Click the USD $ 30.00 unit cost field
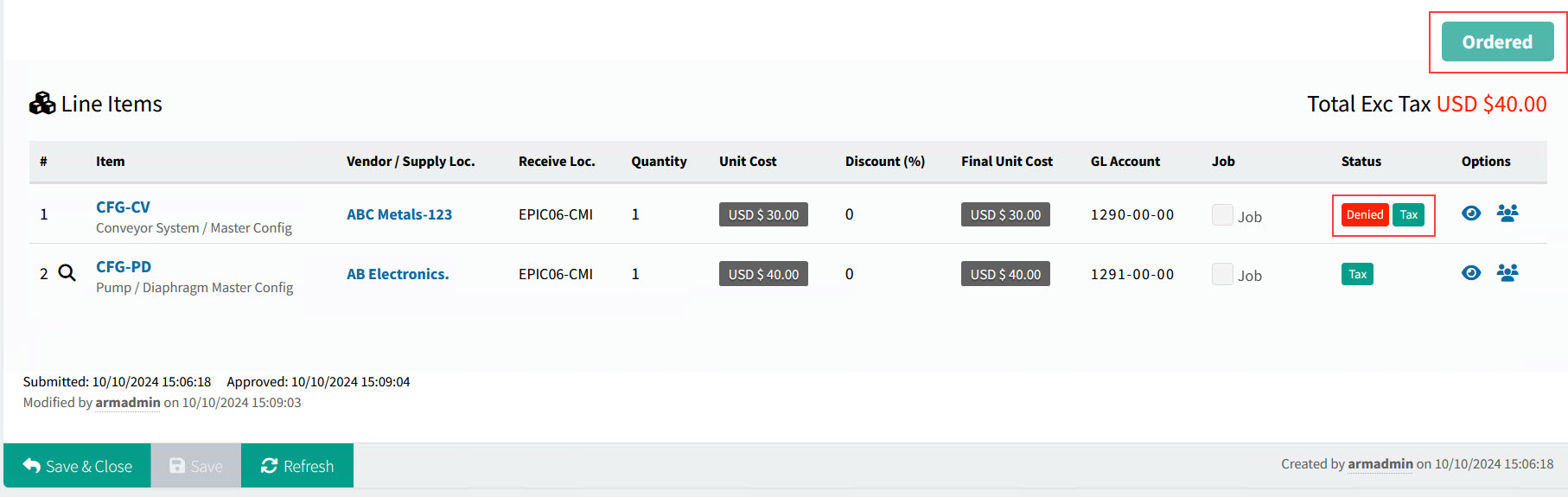 pyautogui.click(x=763, y=215)
